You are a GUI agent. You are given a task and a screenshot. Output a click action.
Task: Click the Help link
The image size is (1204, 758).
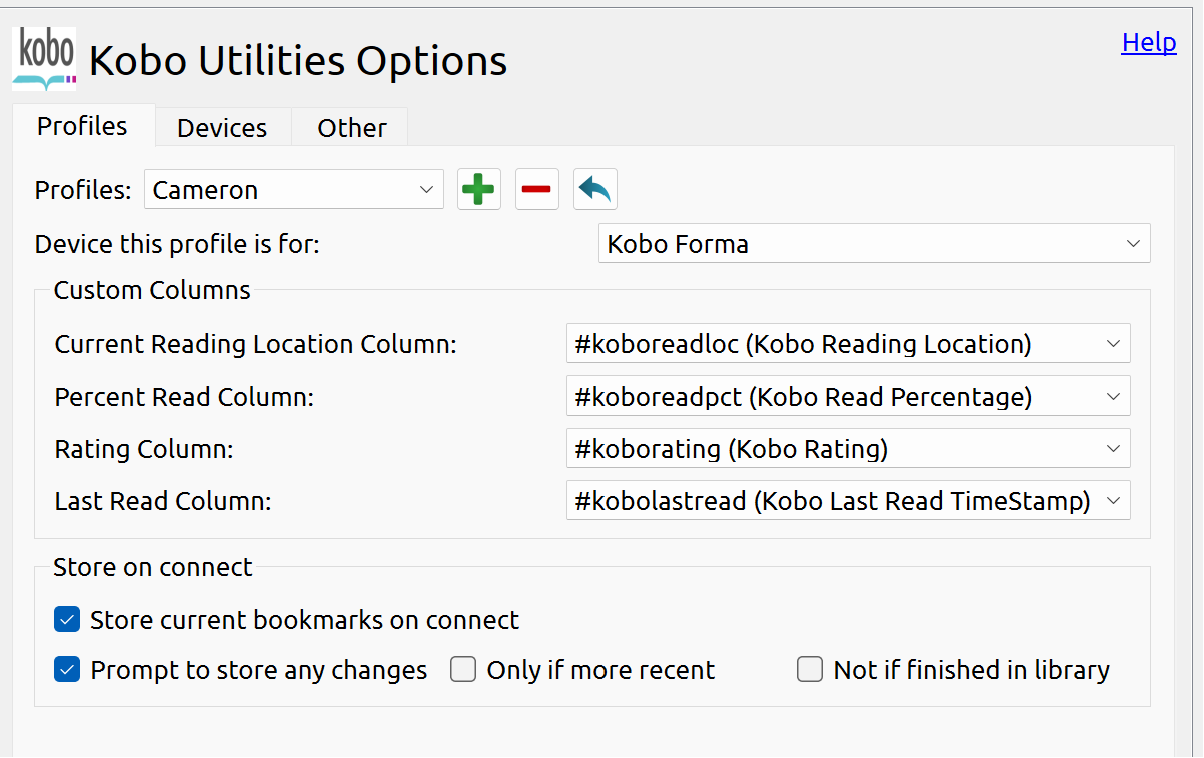(1149, 42)
